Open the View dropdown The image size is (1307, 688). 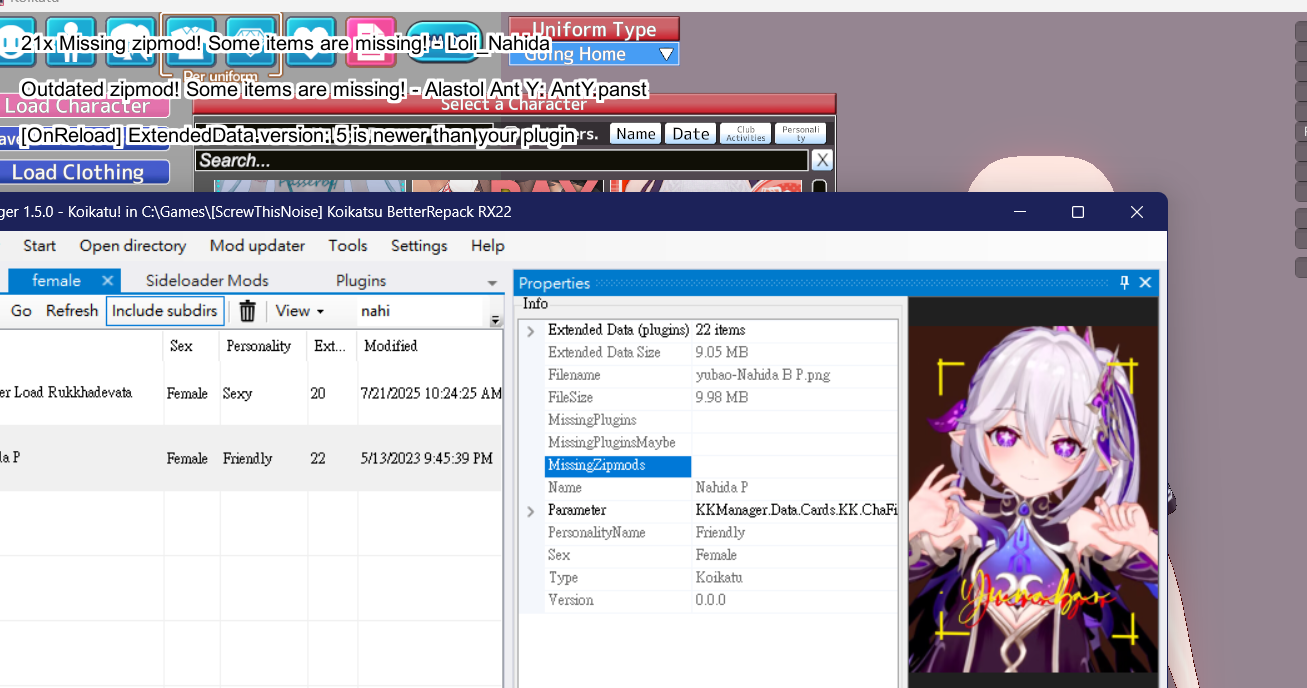point(300,311)
